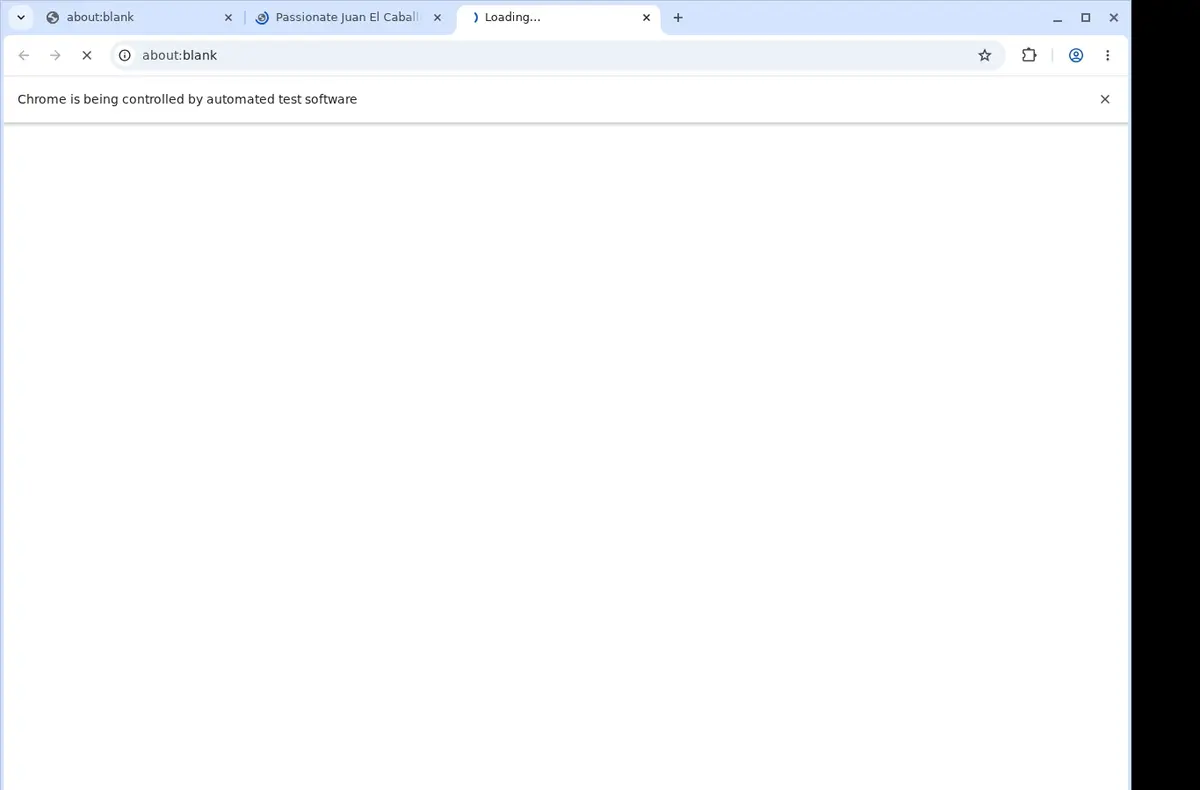This screenshot has width=1200, height=790.
Task: Open the Chrome three-dot menu
Action: (1107, 55)
